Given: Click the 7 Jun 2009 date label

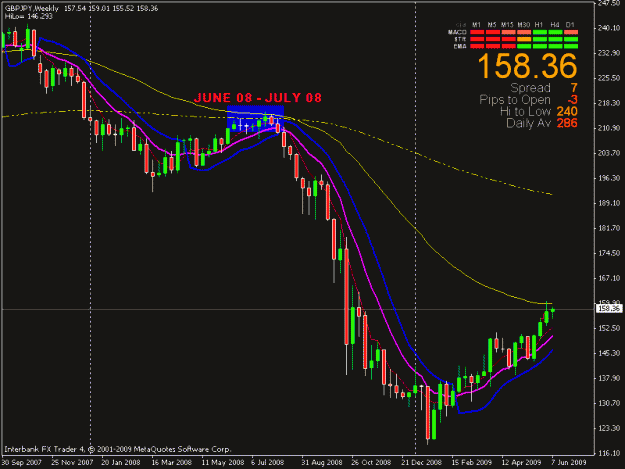Looking at the screenshot, I should 569,463.
